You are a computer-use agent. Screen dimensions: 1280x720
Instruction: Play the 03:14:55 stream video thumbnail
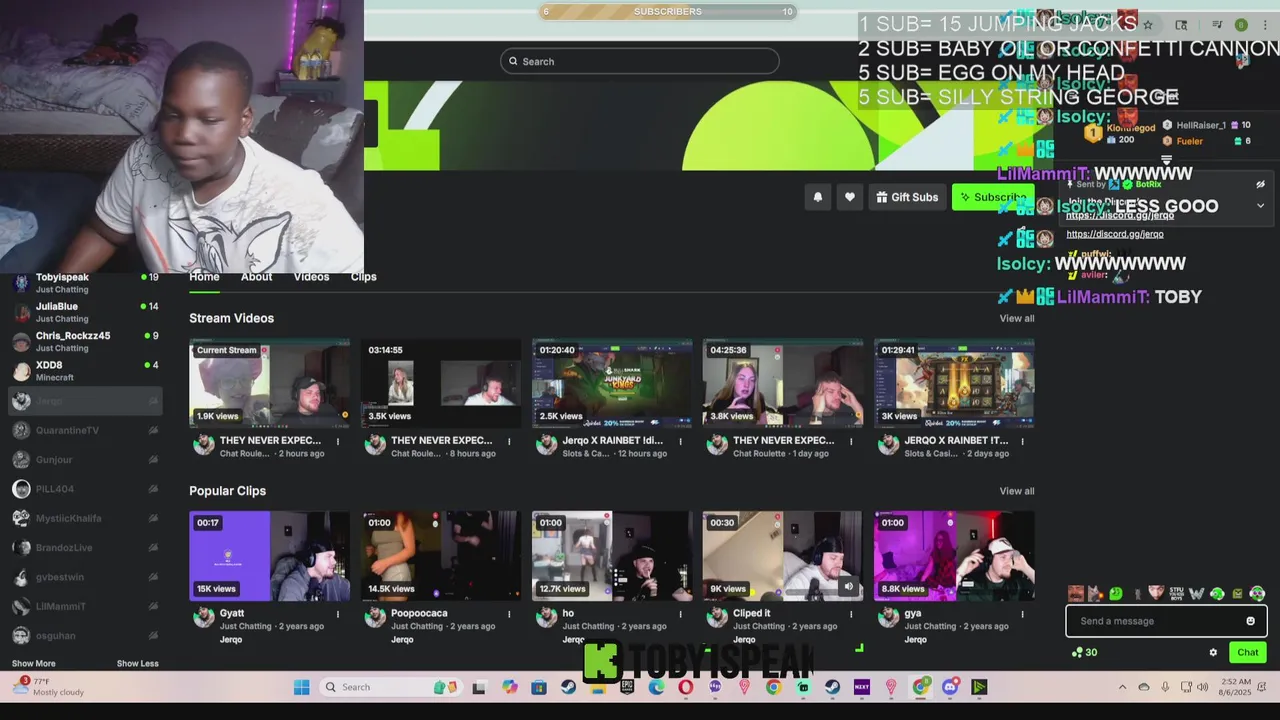[441, 384]
